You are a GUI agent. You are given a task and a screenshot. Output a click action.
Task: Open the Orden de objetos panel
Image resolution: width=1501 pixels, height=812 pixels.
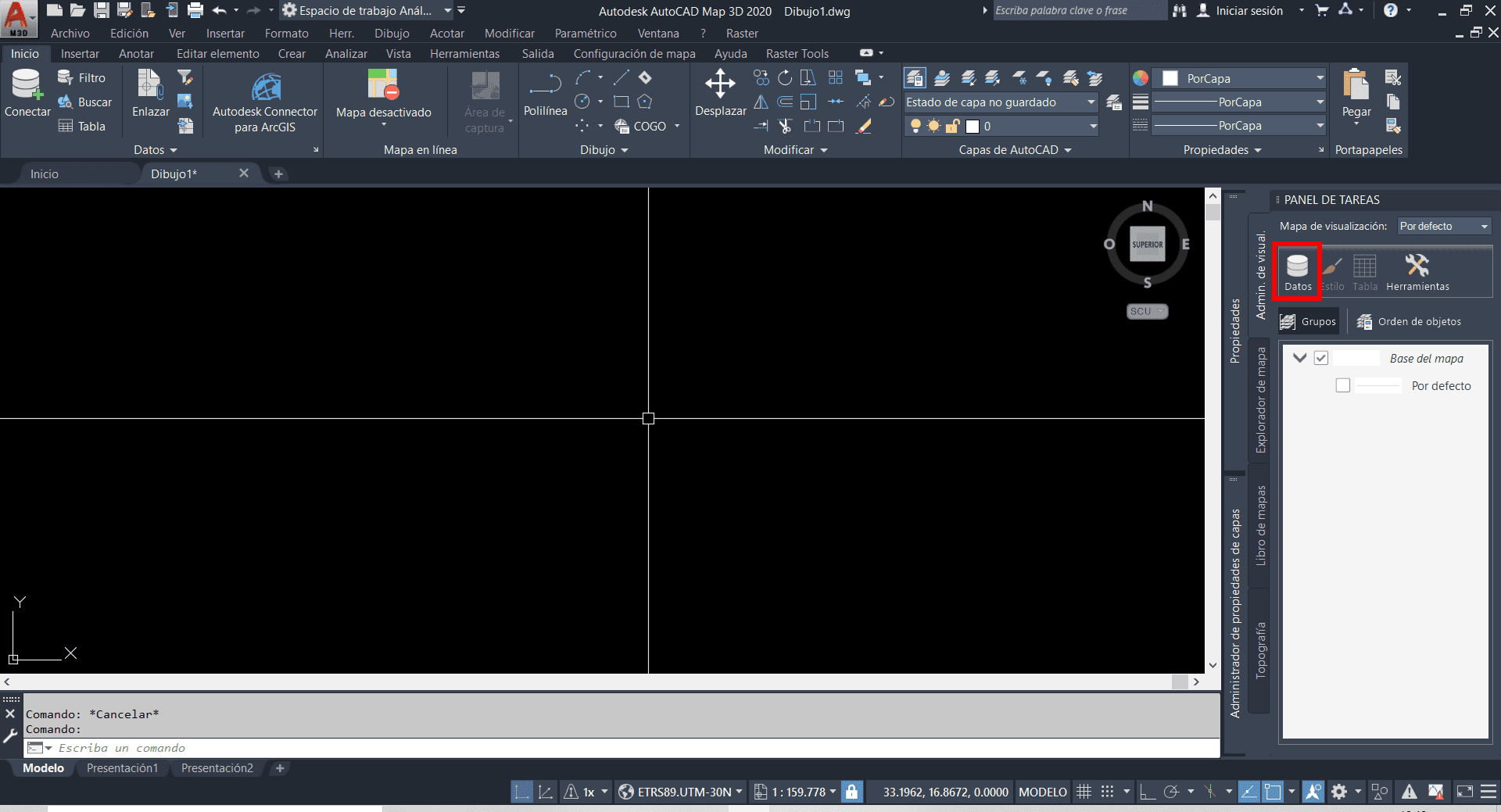(1410, 321)
